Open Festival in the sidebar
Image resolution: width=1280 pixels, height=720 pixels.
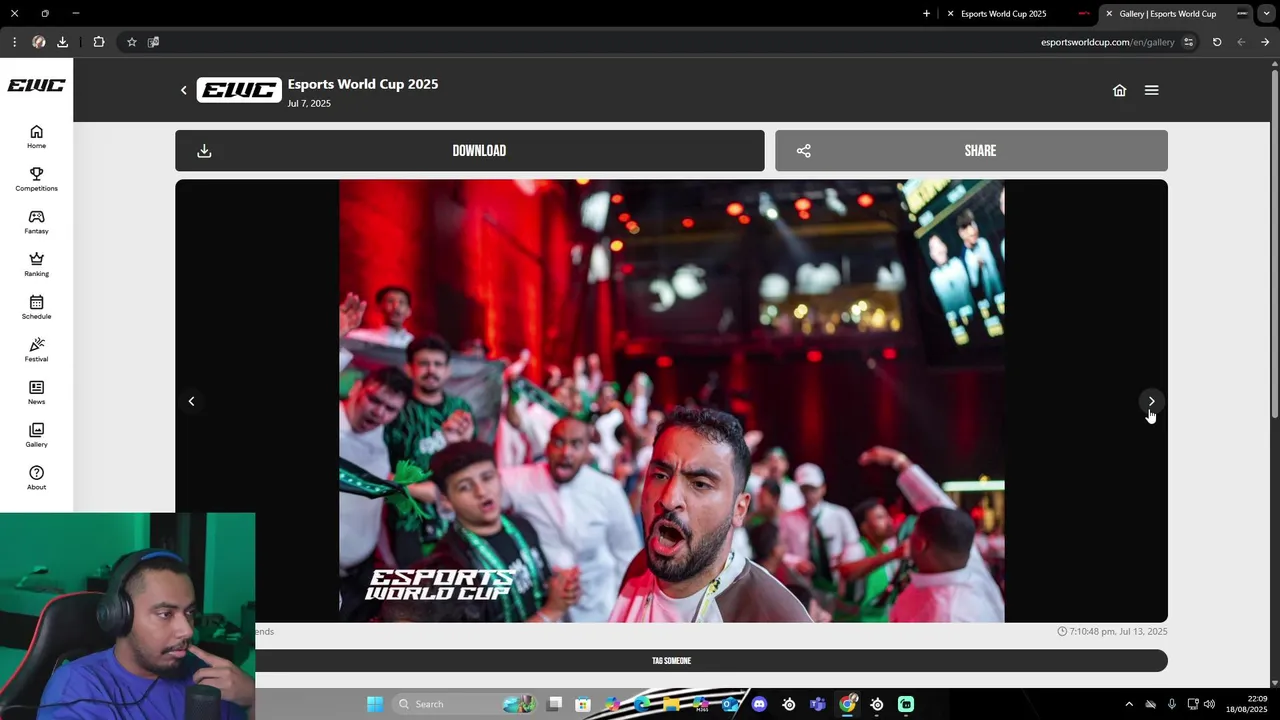click(x=36, y=350)
